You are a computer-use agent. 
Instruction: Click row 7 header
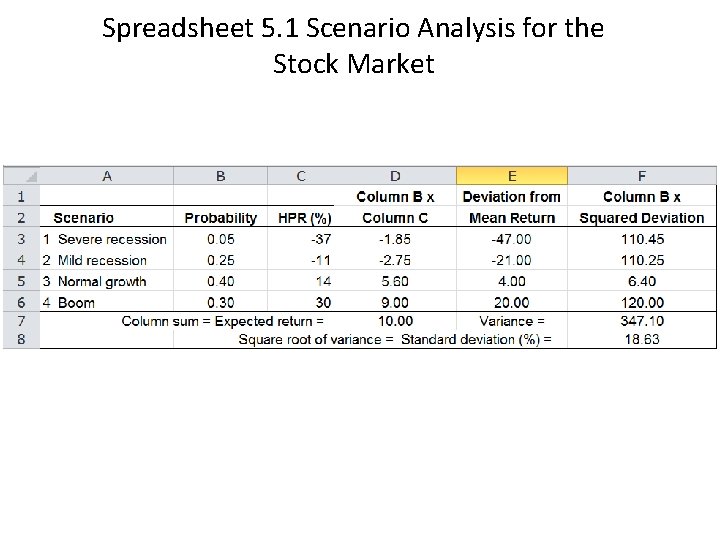[x=21, y=321]
